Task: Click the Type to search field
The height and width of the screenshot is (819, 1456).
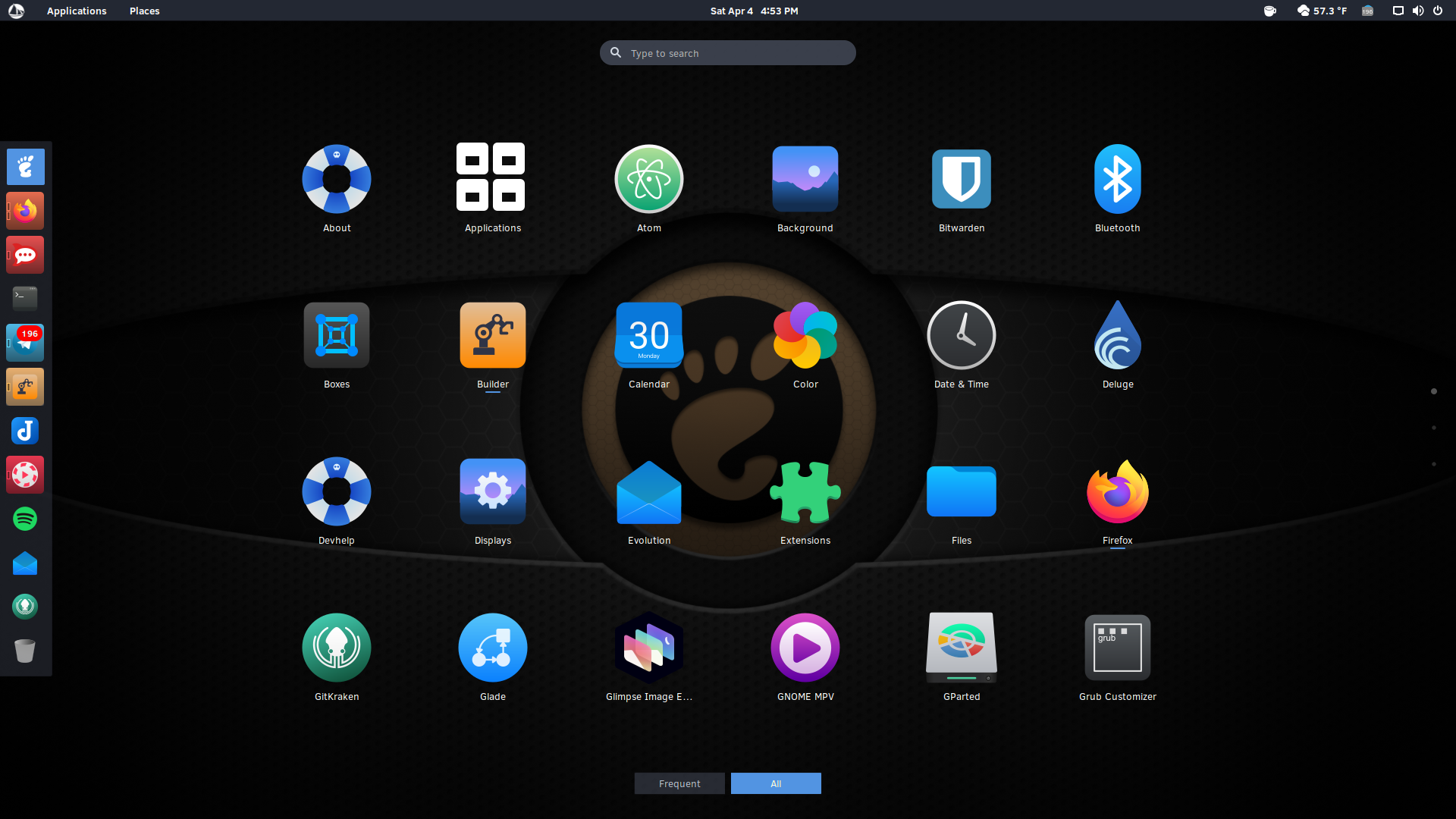Action: coord(728,53)
